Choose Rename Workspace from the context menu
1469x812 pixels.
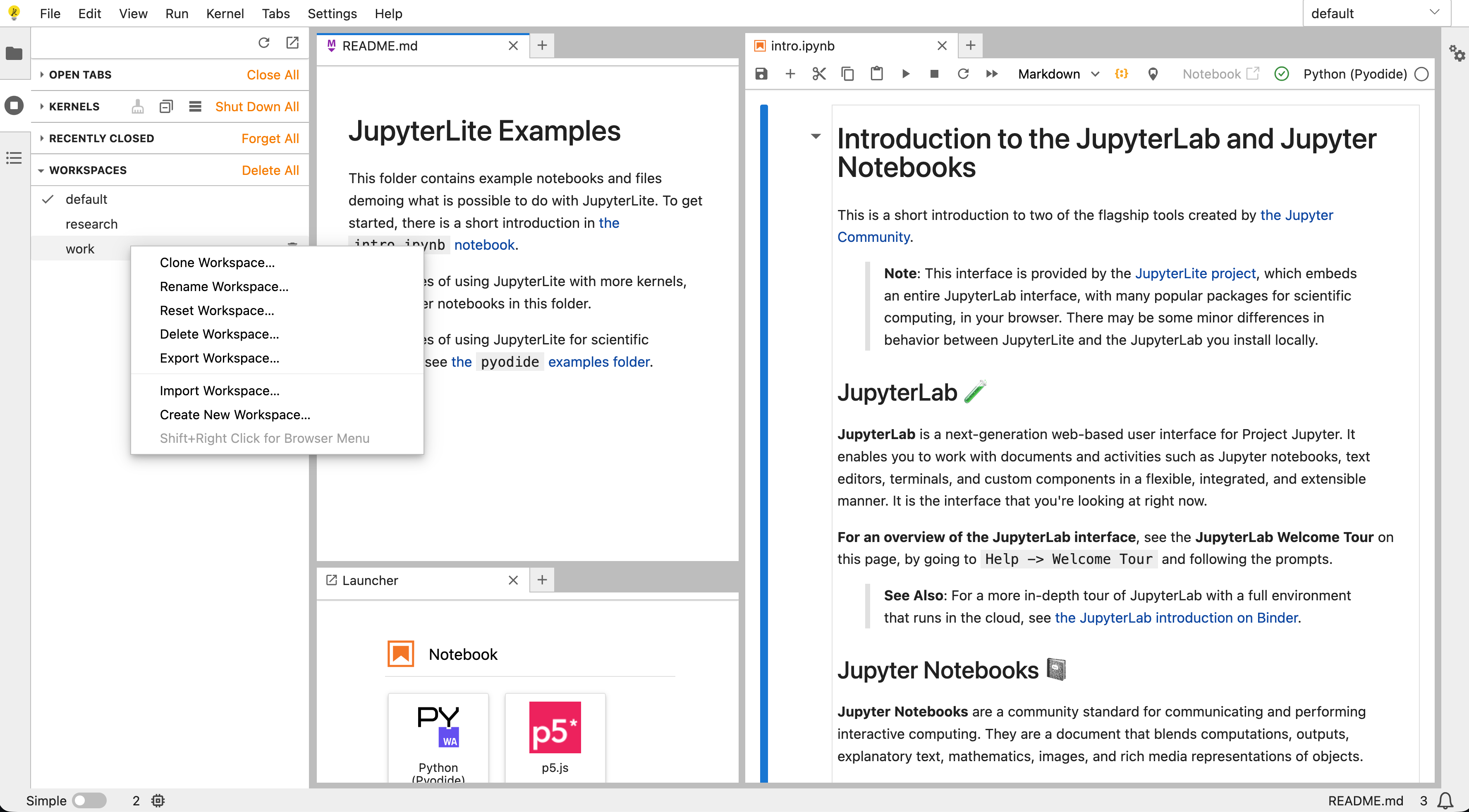click(x=224, y=286)
